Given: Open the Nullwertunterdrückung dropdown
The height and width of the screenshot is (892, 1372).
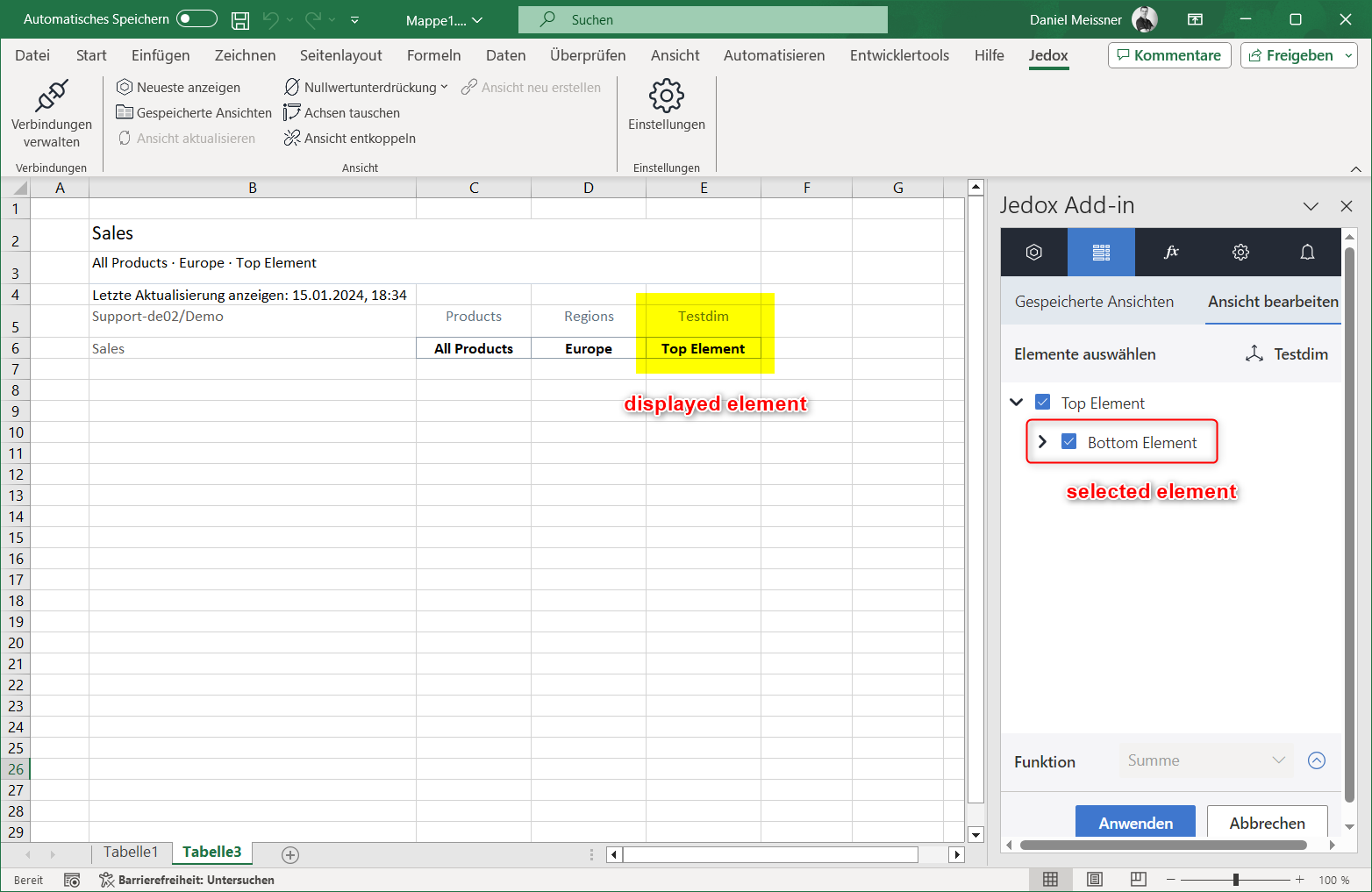Looking at the screenshot, I should coord(444,88).
